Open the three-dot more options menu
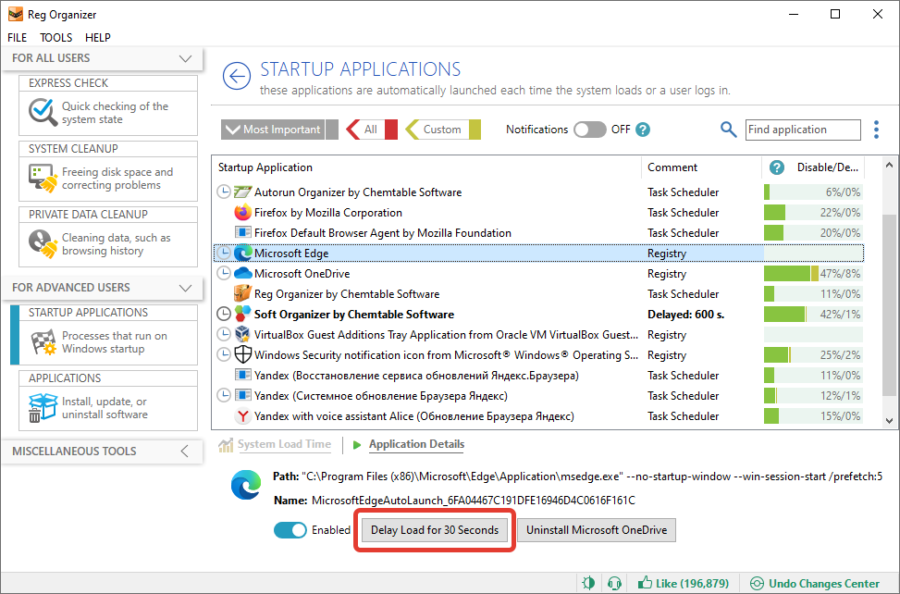The width and height of the screenshot is (900, 594). point(876,130)
